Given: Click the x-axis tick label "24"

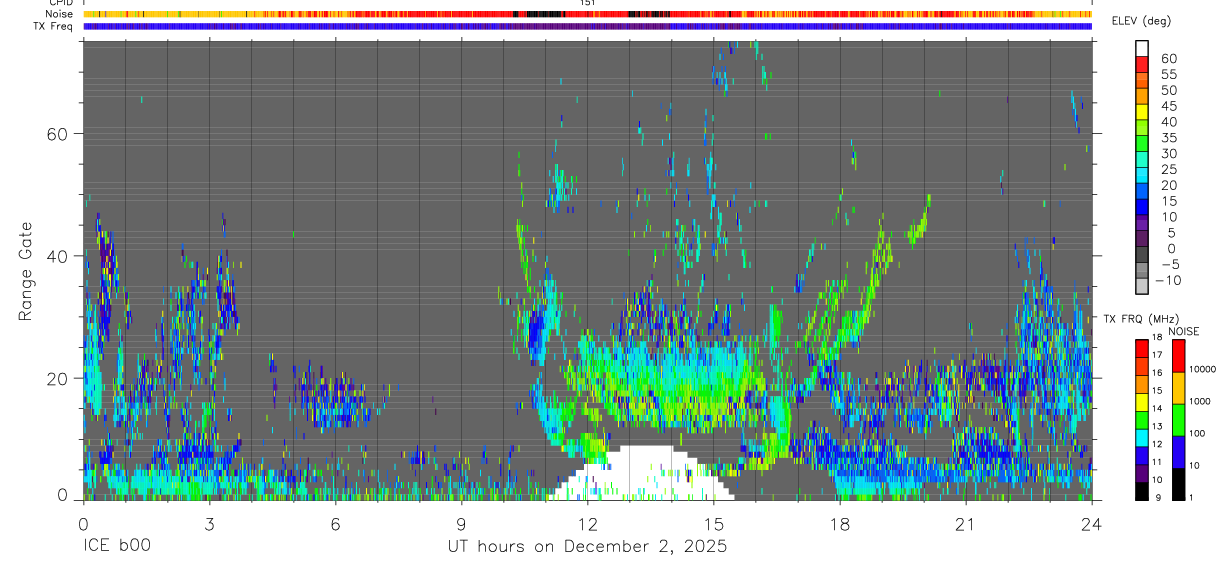Looking at the screenshot, I should [x=1091, y=524].
